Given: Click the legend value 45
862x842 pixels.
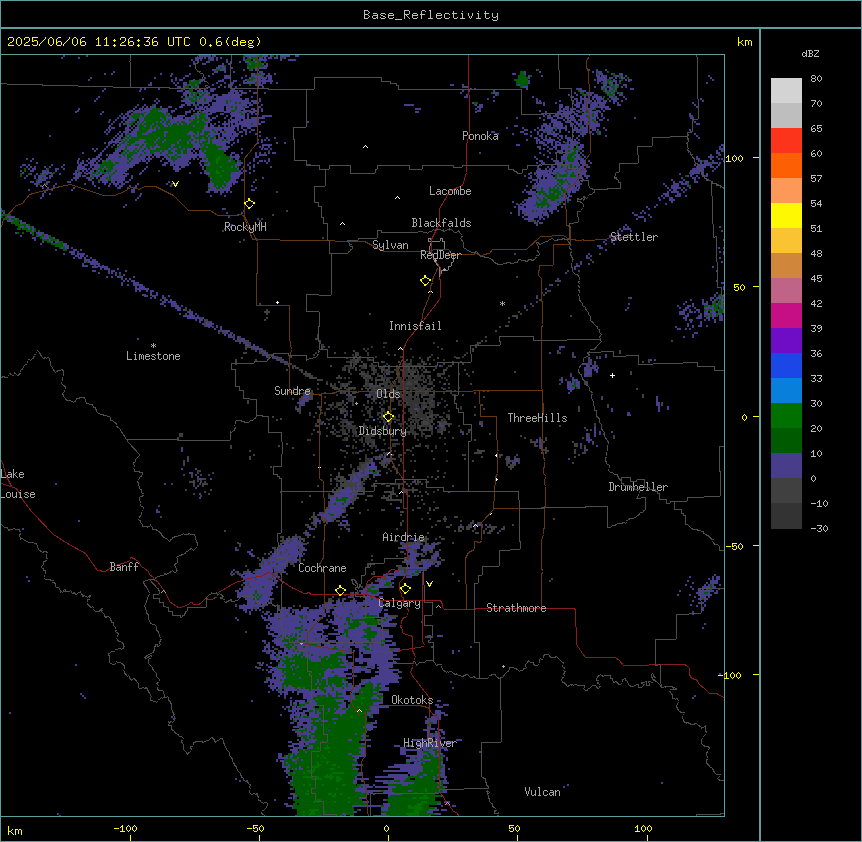Looking at the screenshot, I should pyautogui.click(x=816, y=279).
